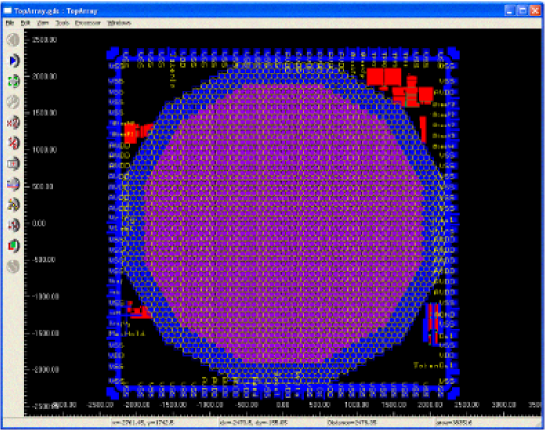
Task: Click the red and green overlapping squares icon
Action: pos(13,246)
